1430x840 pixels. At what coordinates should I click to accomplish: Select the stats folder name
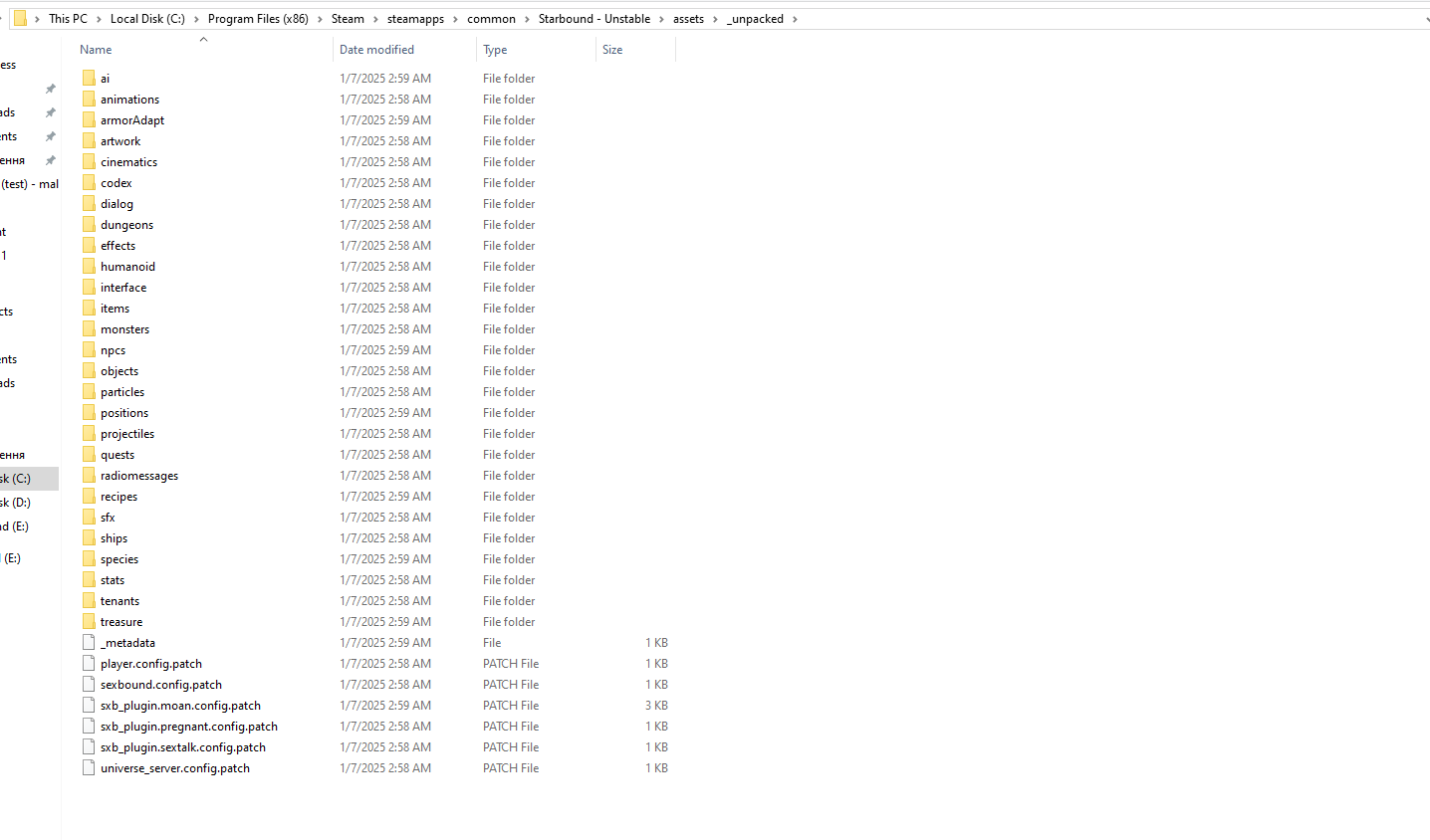coord(113,580)
